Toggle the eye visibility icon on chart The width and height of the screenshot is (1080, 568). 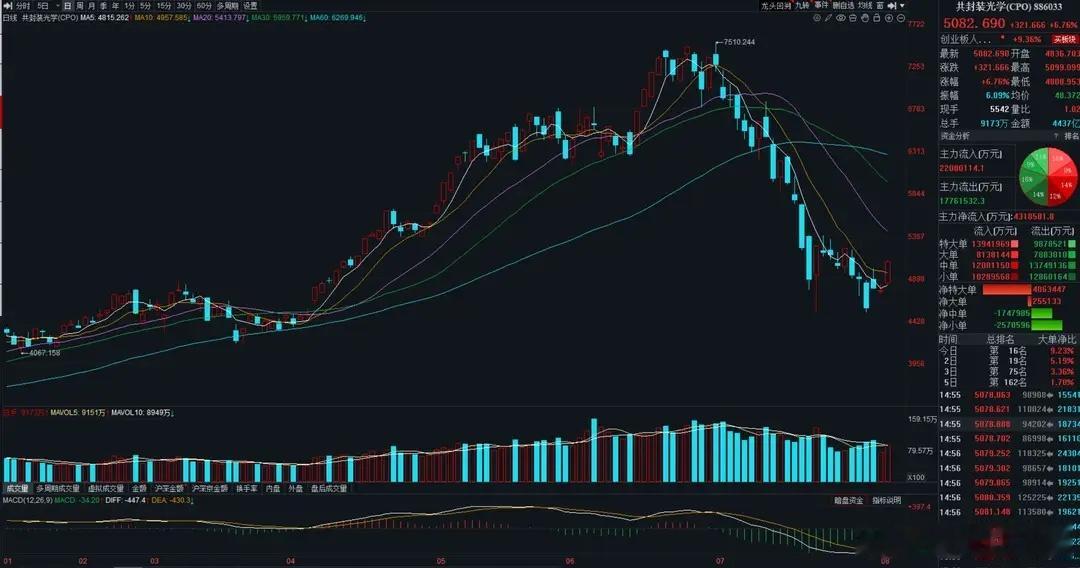pyautogui.click(x=841, y=18)
